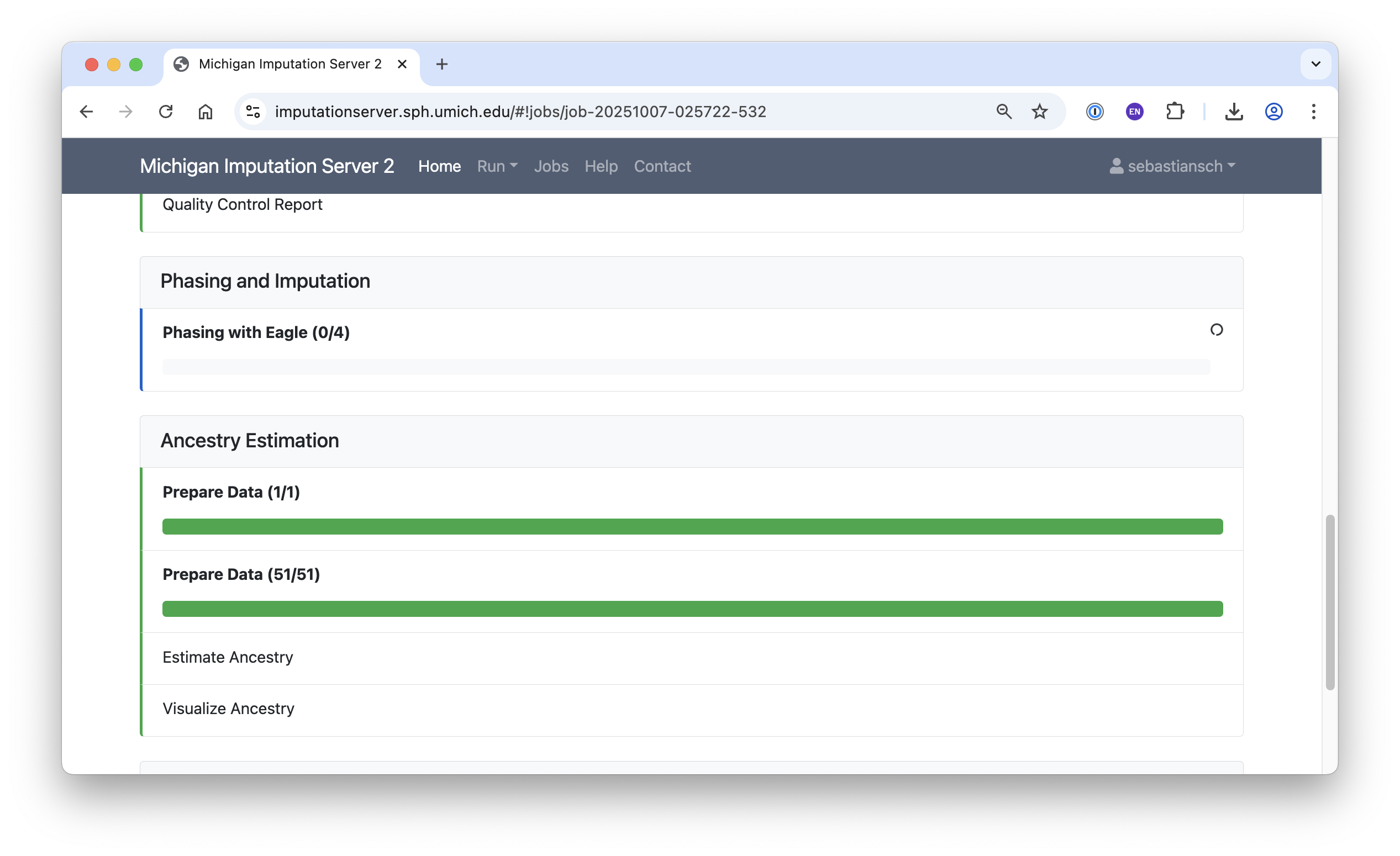This screenshot has height=856, width=1400.
Task: Click the browser back arrow
Action: click(86, 112)
